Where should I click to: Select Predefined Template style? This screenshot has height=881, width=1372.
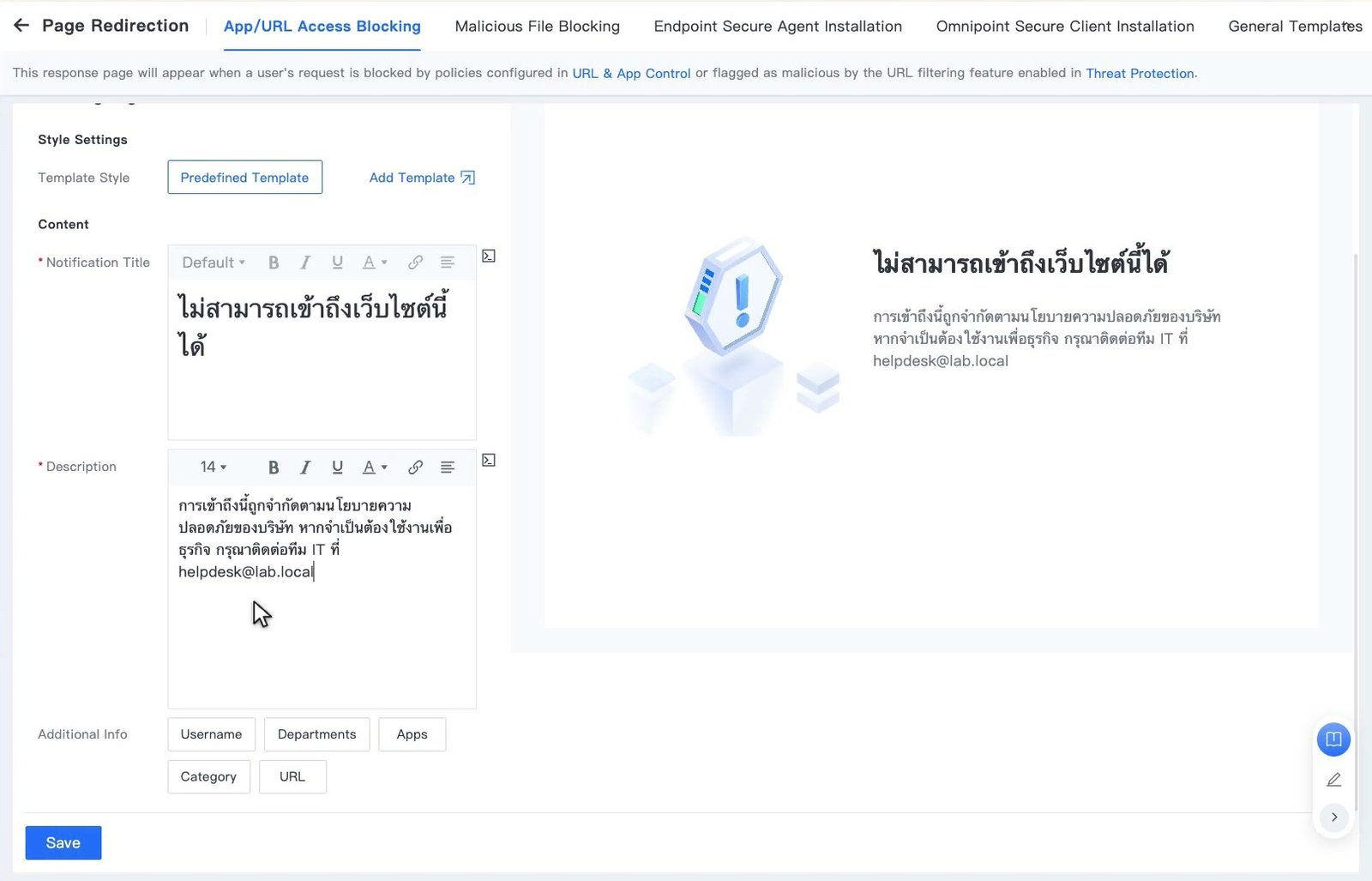(244, 178)
